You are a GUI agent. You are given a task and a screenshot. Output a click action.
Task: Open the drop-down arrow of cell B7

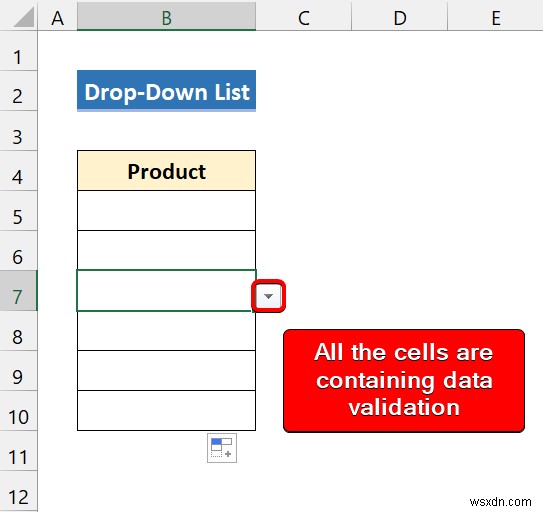click(268, 296)
